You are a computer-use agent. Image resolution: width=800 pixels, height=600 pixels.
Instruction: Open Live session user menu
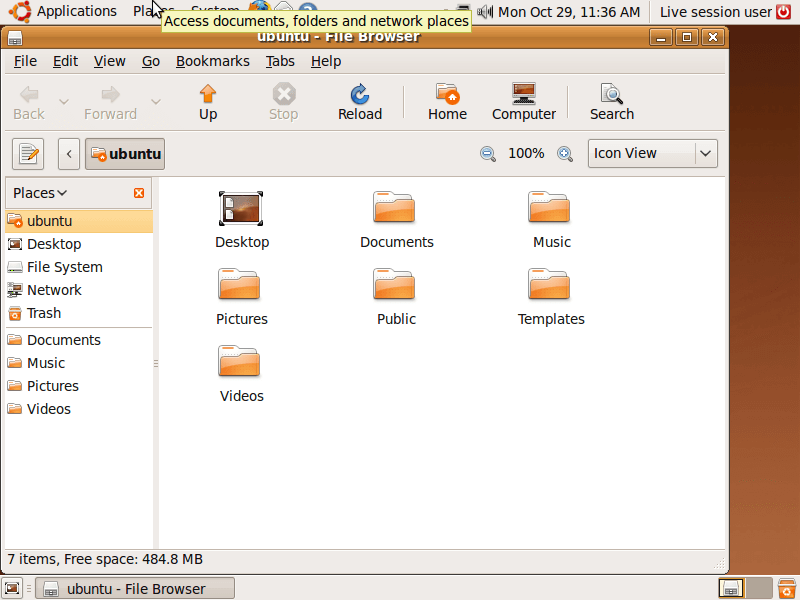(715, 11)
